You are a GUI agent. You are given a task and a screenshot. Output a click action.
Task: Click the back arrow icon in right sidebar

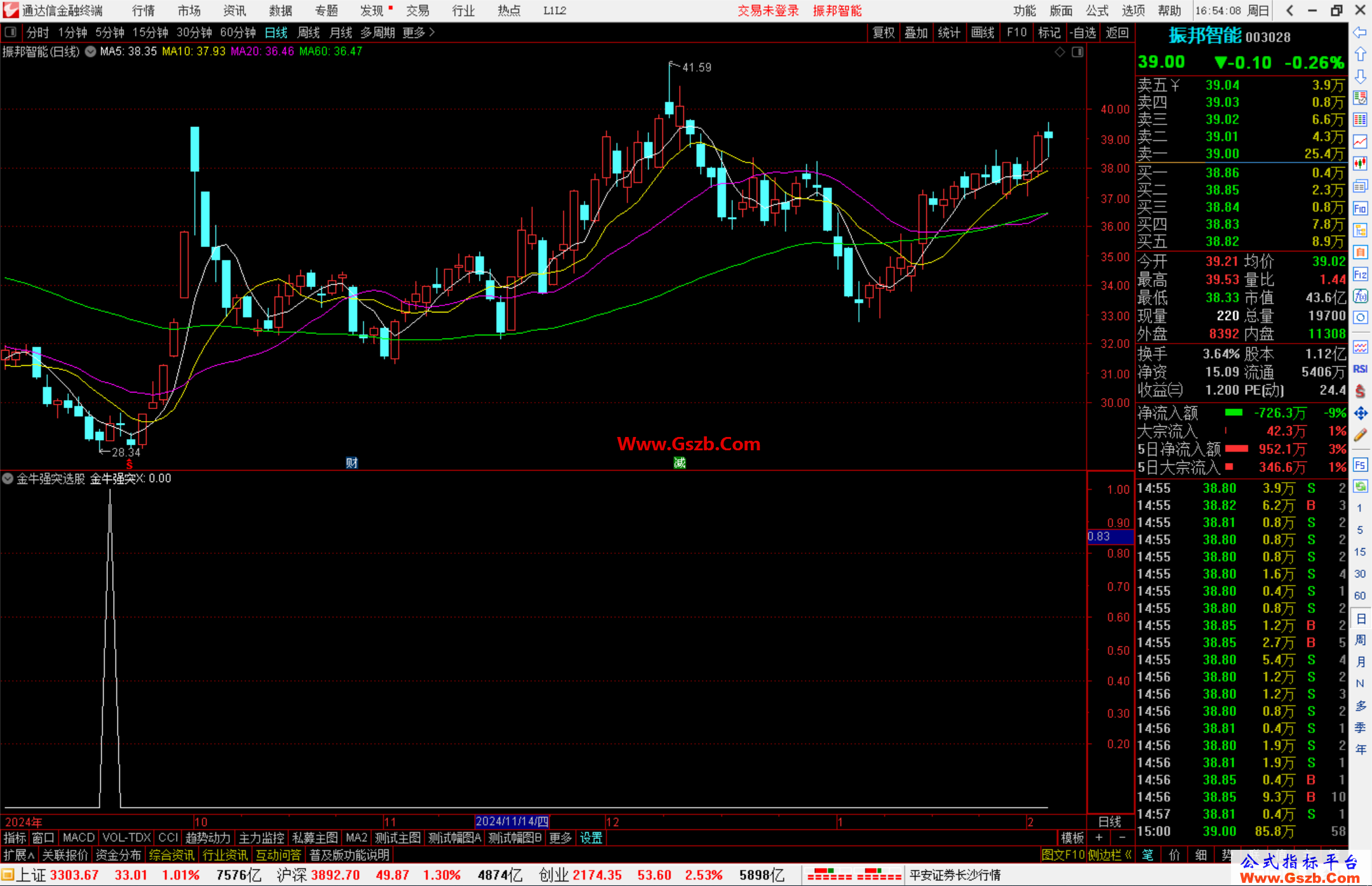click(1360, 32)
